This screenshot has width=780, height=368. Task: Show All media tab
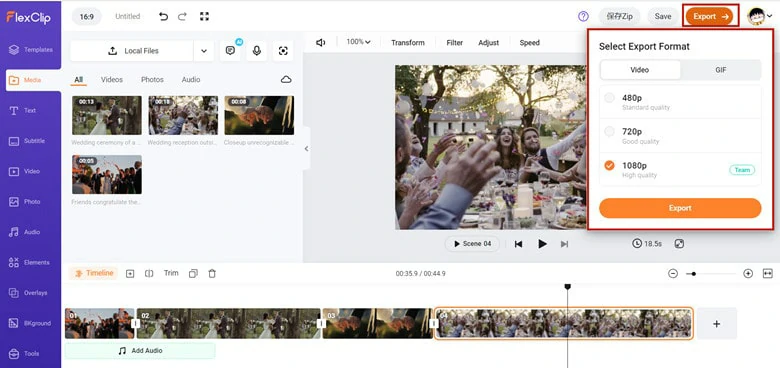click(x=79, y=80)
